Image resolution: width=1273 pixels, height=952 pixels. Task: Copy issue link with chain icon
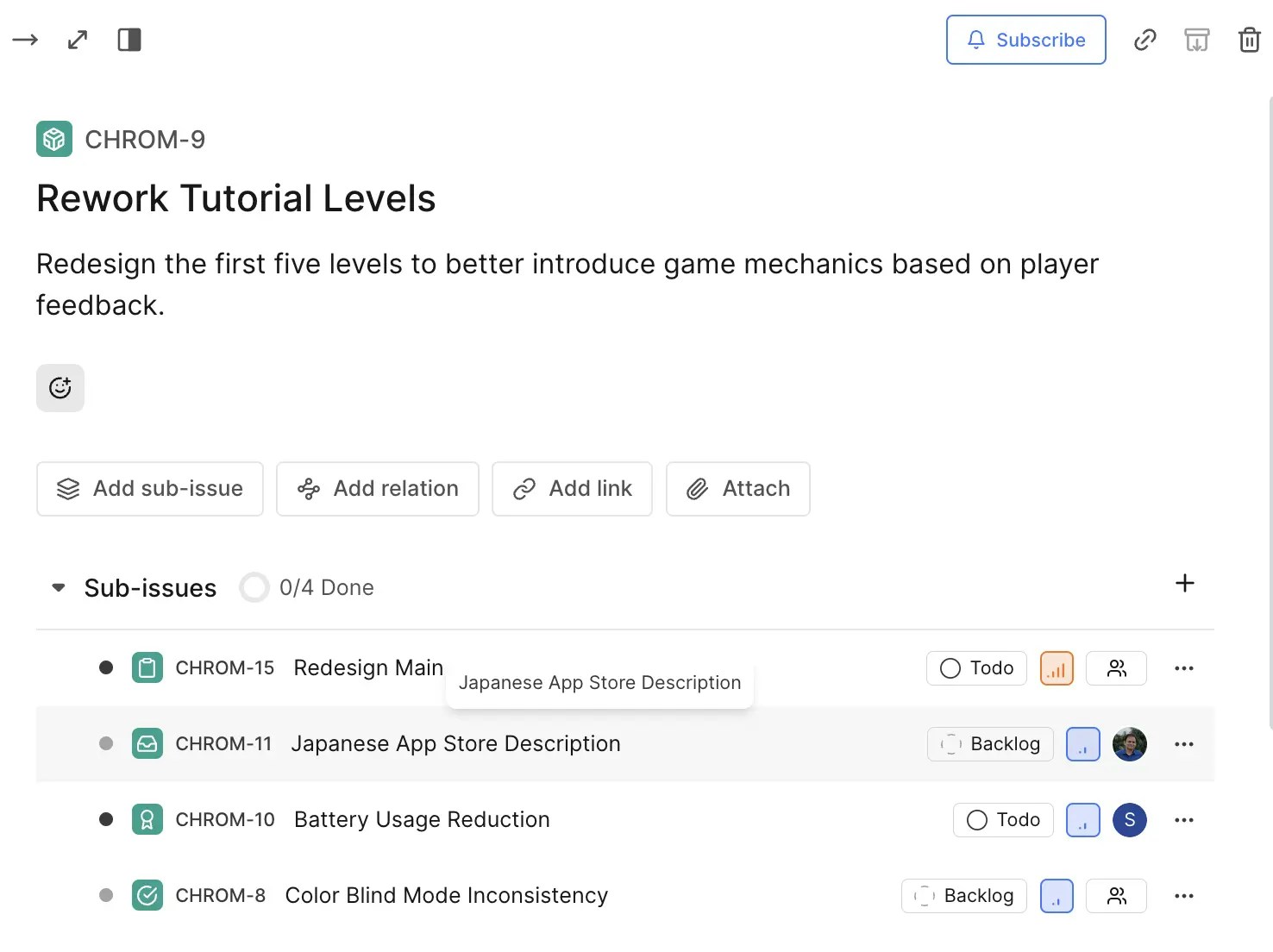tap(1144, 40)
